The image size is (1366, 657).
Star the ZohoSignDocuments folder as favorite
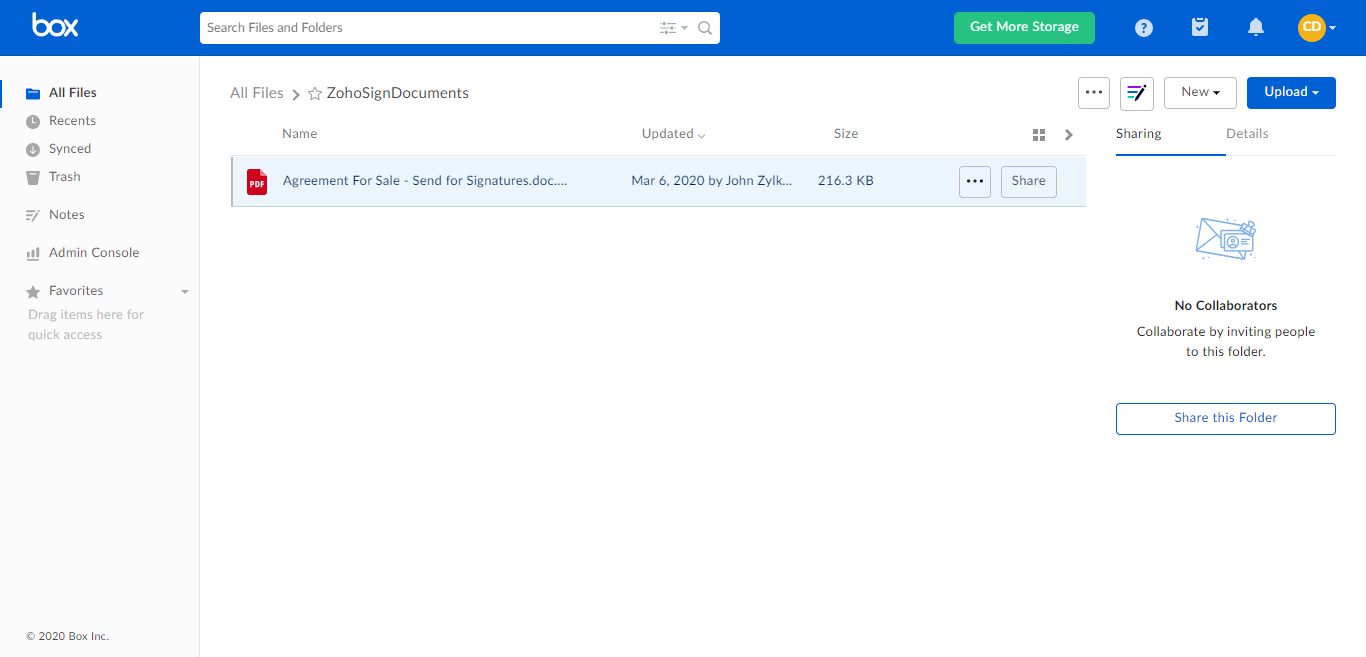(x=315, y=93)
